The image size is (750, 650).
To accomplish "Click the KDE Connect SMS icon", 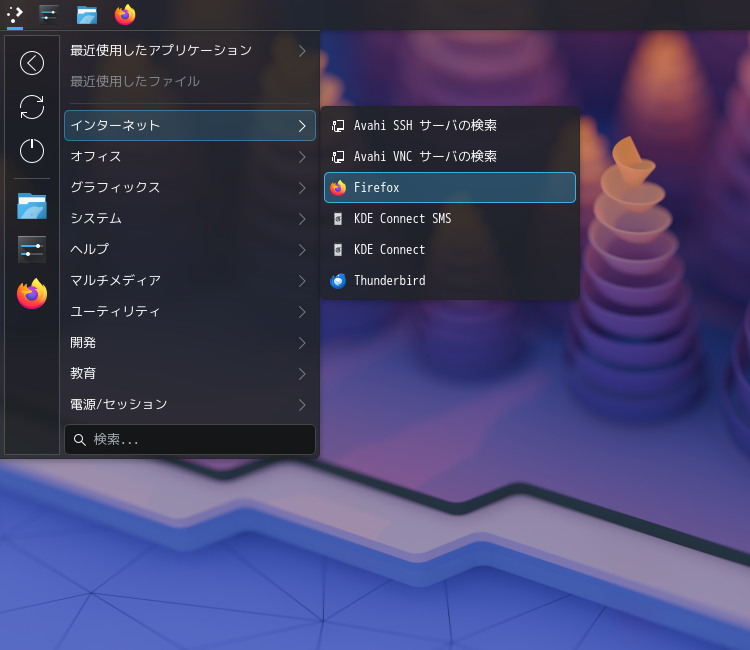I will point(338,219).
